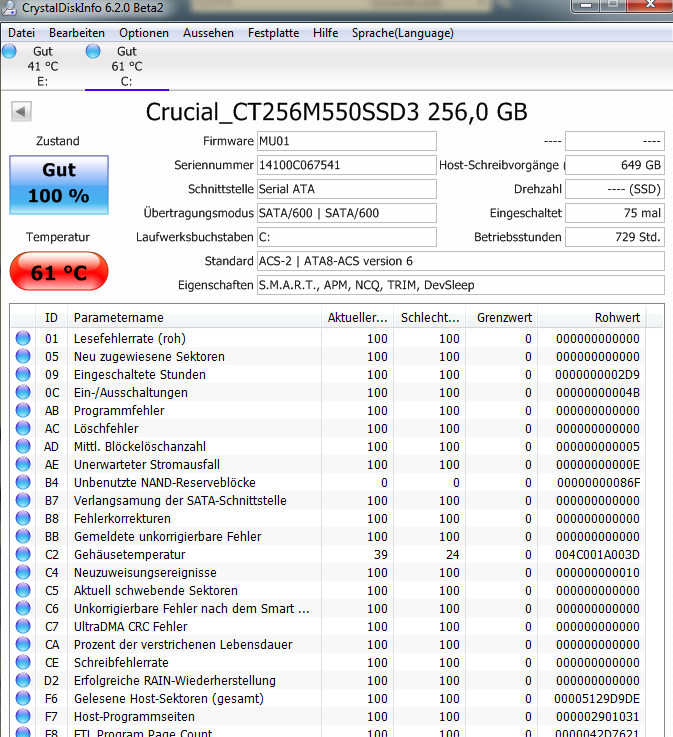673x737 pixels.
Task: Click the empty top-right info field showing ----
Action: (615, 141)
